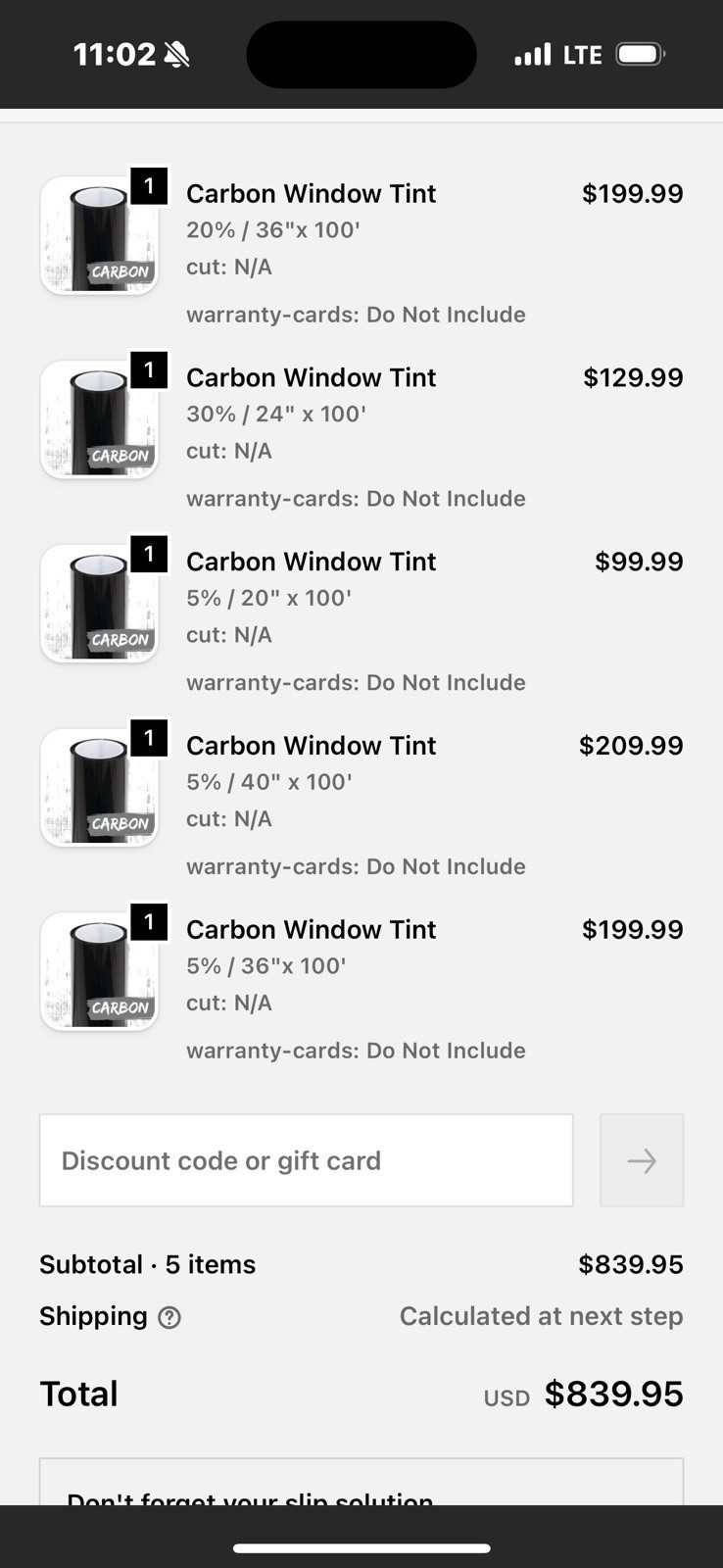Open the 20% / 36"x 100' tint thumbnail
723x1568 pixels.
[x=99, y=236]
